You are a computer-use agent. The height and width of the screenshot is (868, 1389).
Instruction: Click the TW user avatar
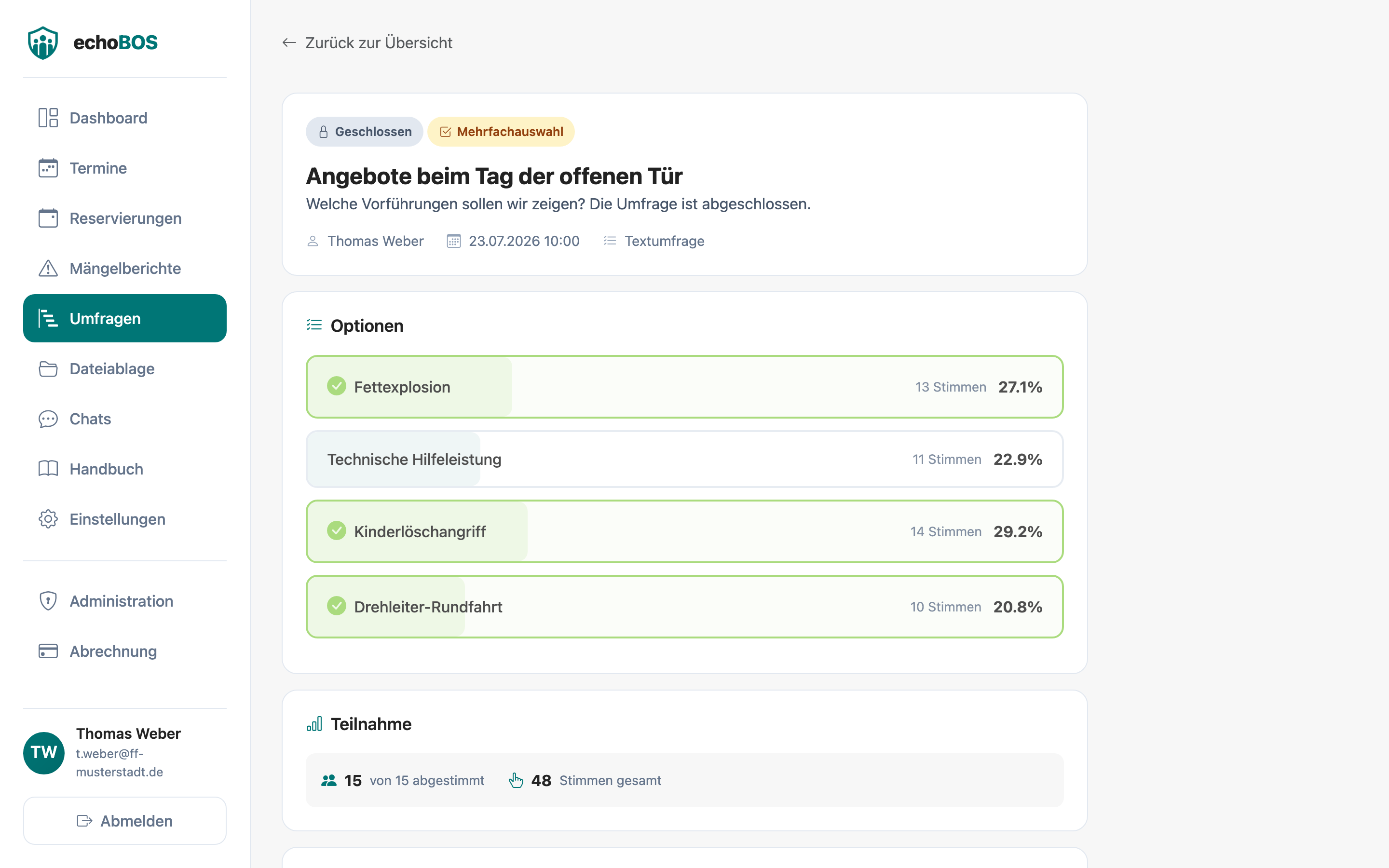(x=43, y=753)
